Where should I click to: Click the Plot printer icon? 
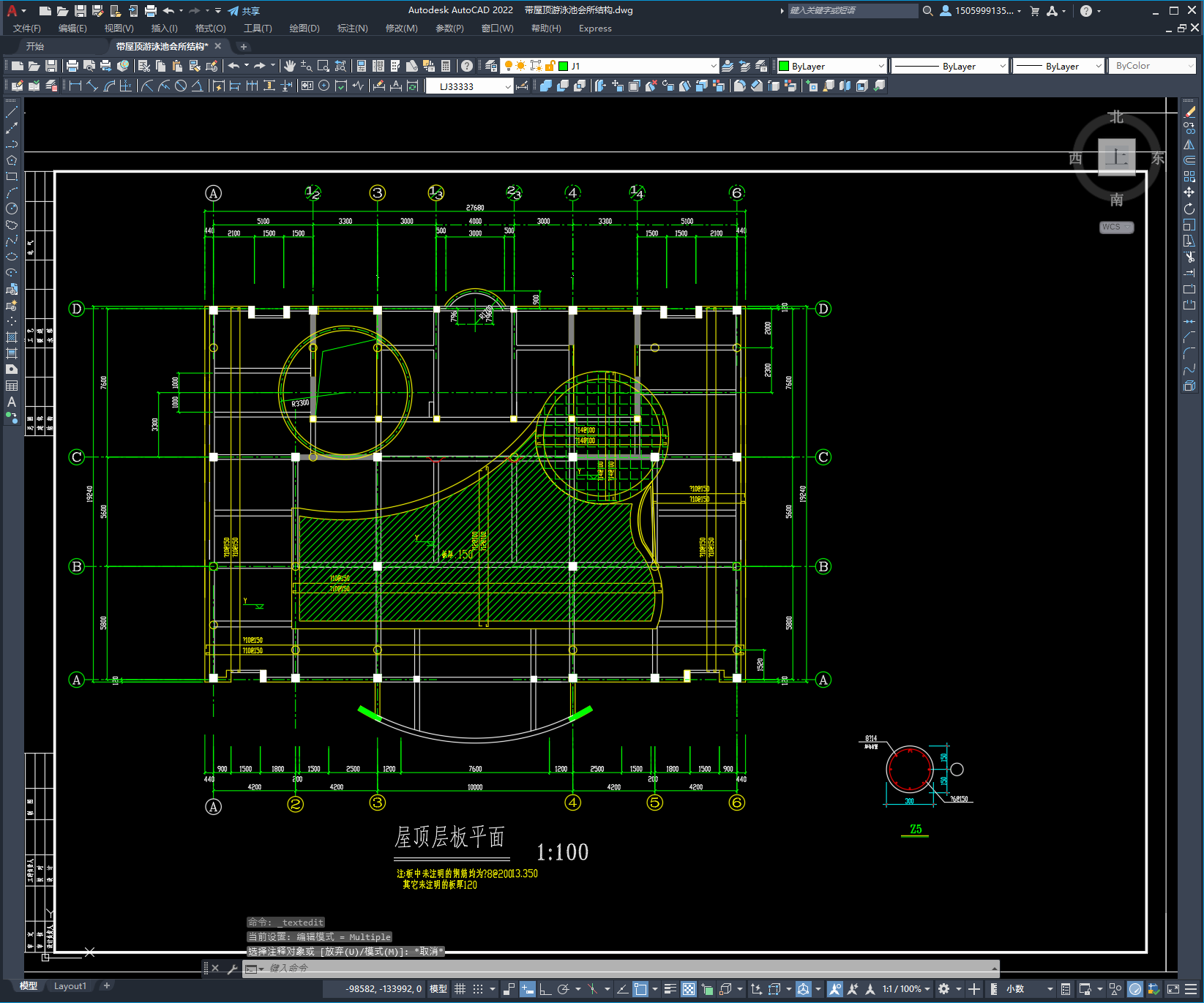tap(72, 66)
